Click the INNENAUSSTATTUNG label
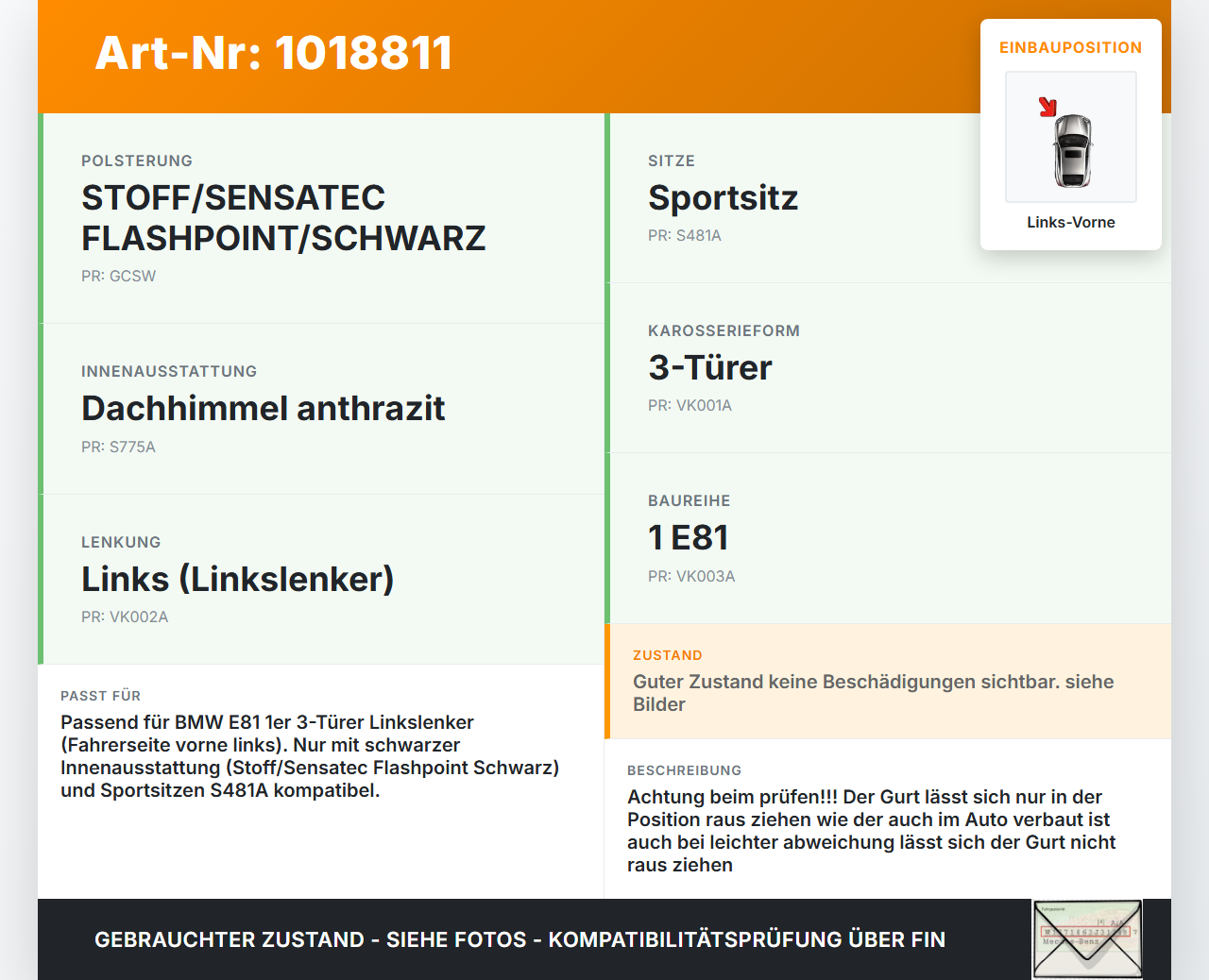This screenshot has width=1209, height=980. (169, 372)
